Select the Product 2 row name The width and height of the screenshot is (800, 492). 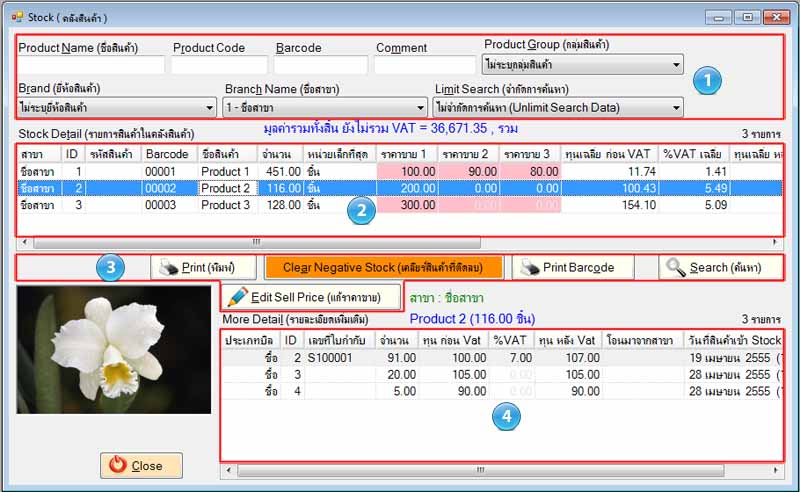pos(225,188)
